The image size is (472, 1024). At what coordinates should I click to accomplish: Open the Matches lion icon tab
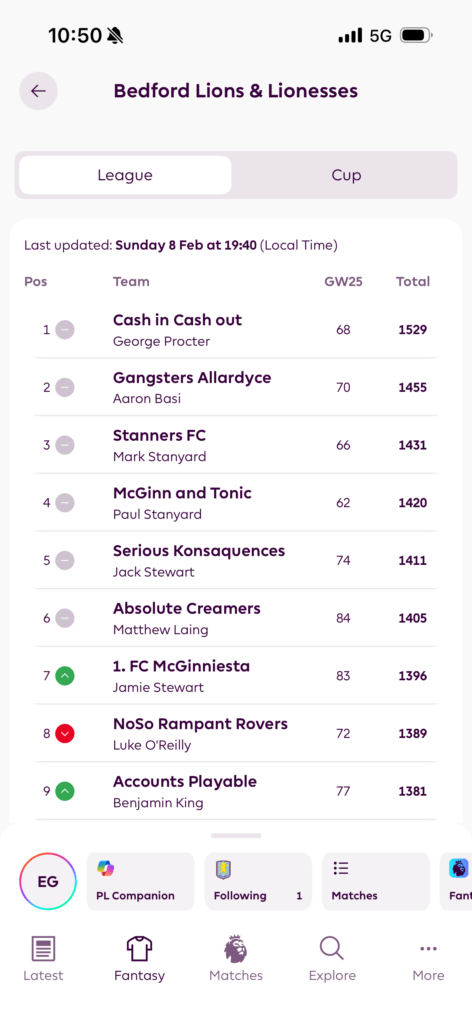236,948
